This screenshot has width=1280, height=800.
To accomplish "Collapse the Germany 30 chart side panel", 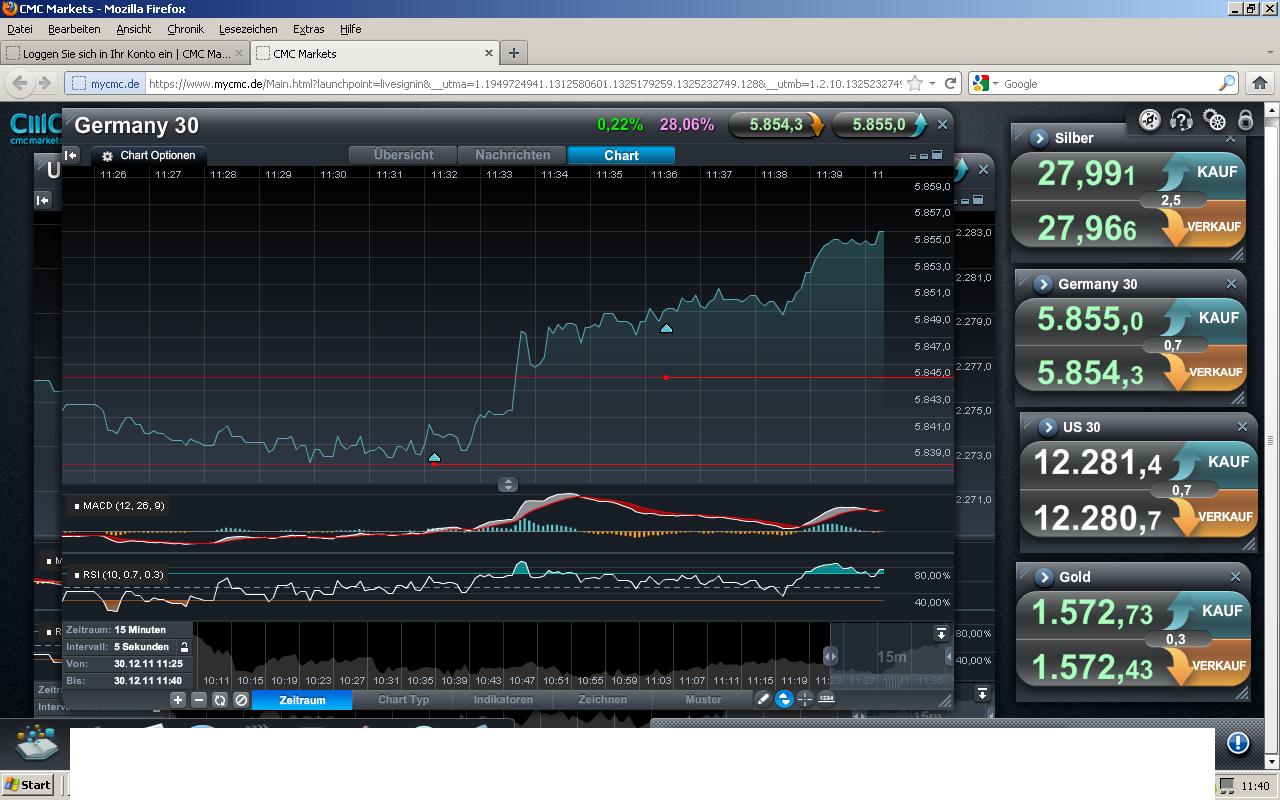I will [71, 155].
